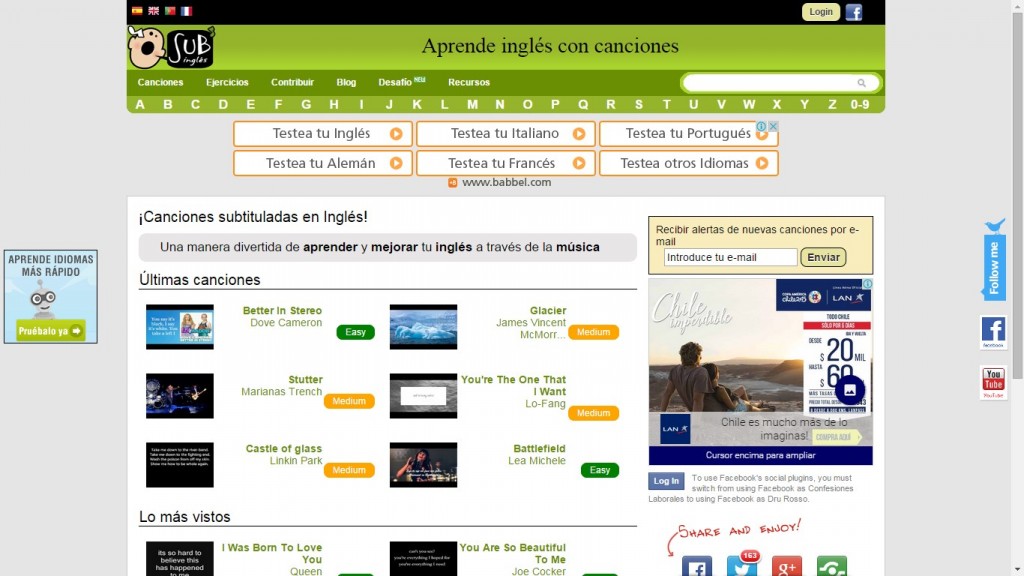Screen dimensions: 1024x576
Task: Click the search magnifier icon
Action: coord(861,84)
